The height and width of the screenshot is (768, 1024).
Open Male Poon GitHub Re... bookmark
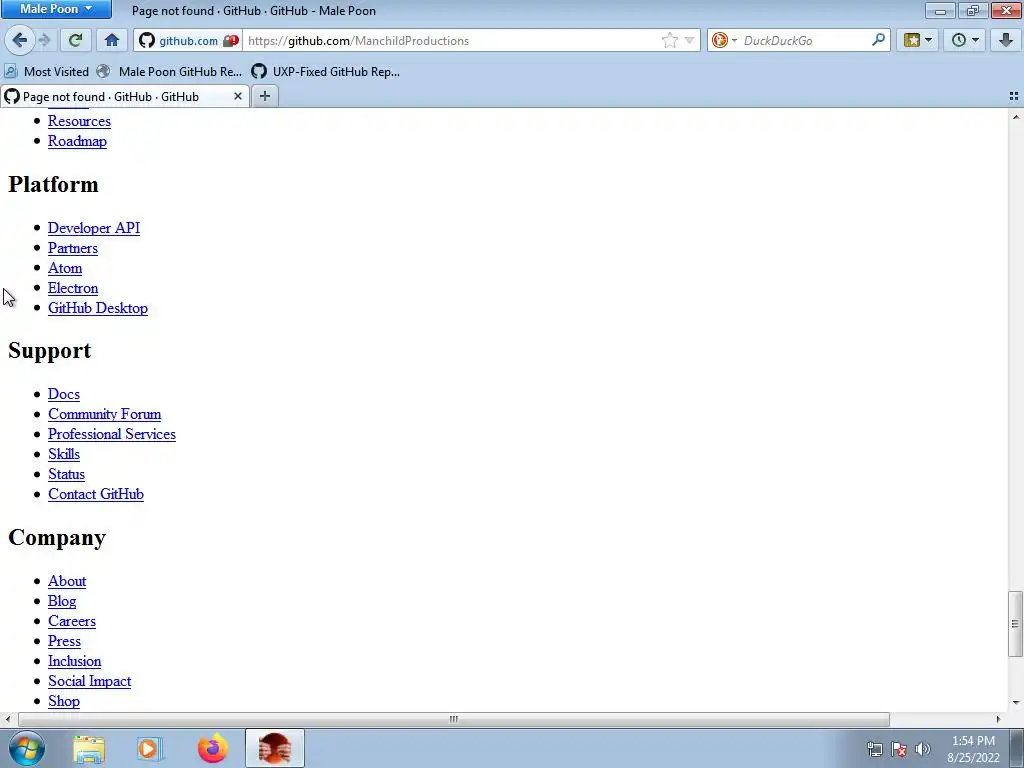coord(170,72)
